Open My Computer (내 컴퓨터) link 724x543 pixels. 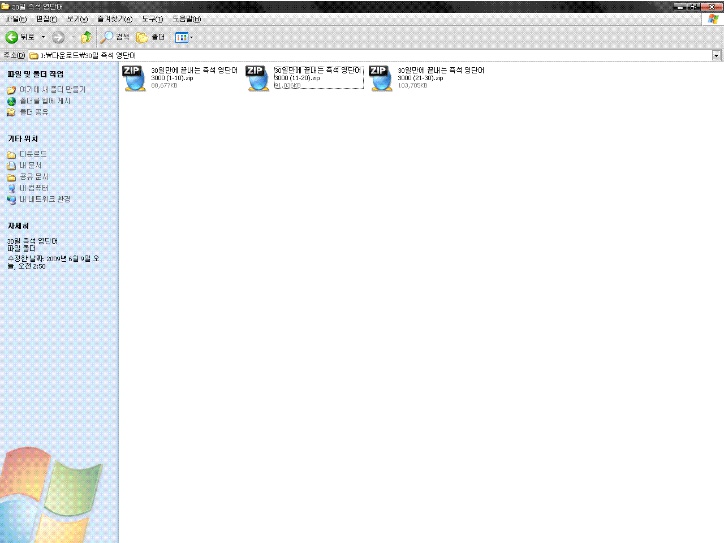[34, 188]
